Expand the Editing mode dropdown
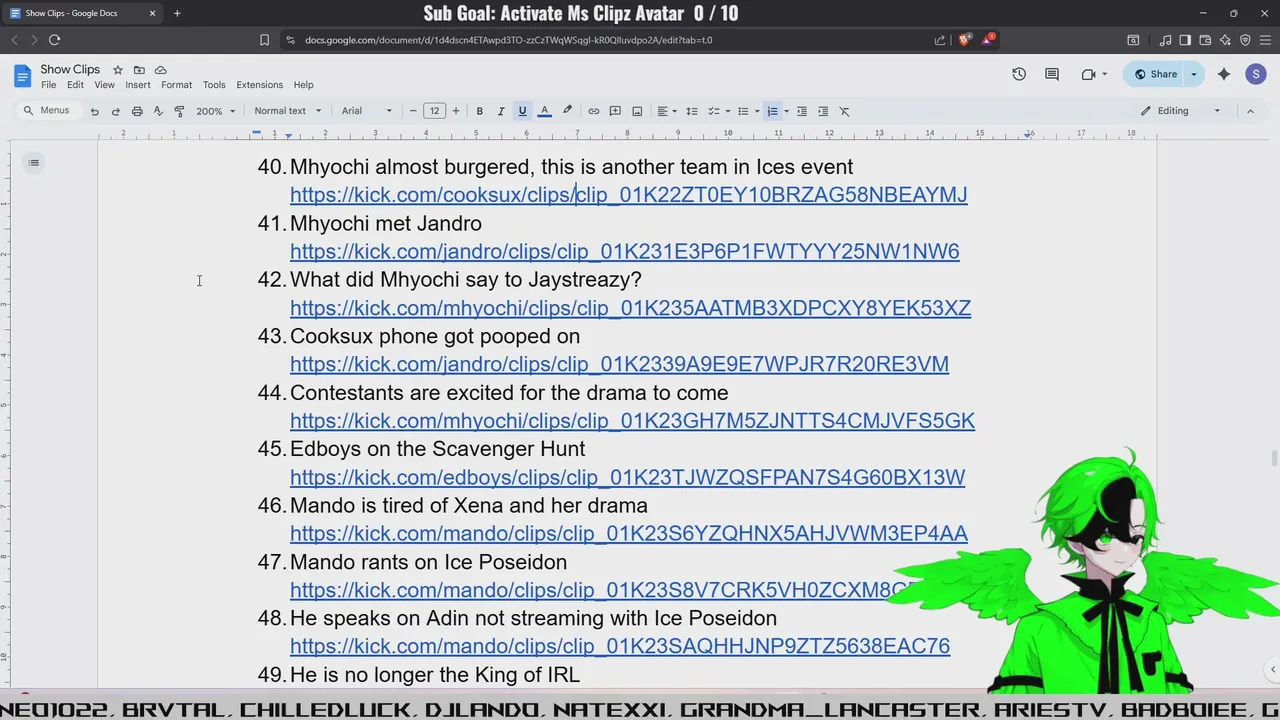This screenshot has width=1280, height=720. point(1181,111)
